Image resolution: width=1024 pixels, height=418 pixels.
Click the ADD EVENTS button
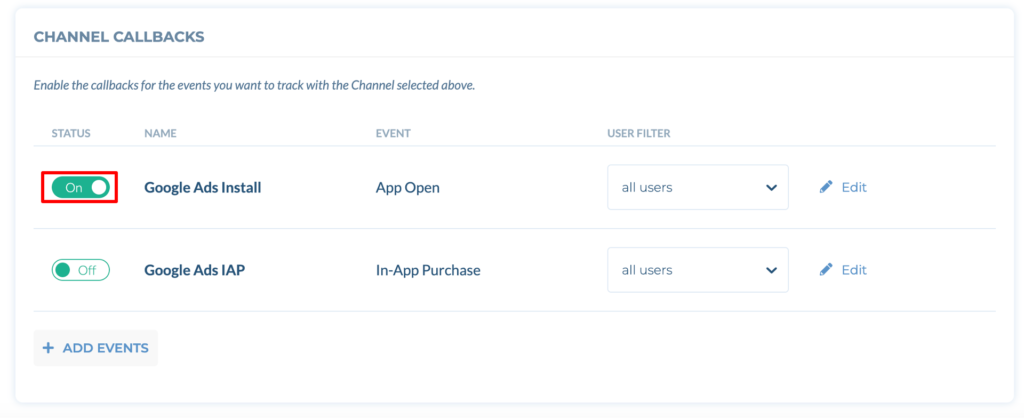(x=95, y=348)
